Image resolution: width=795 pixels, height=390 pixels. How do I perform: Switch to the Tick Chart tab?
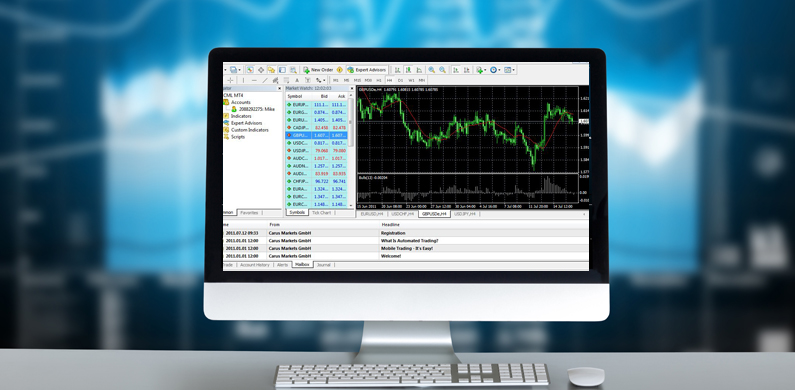[321, 213]
